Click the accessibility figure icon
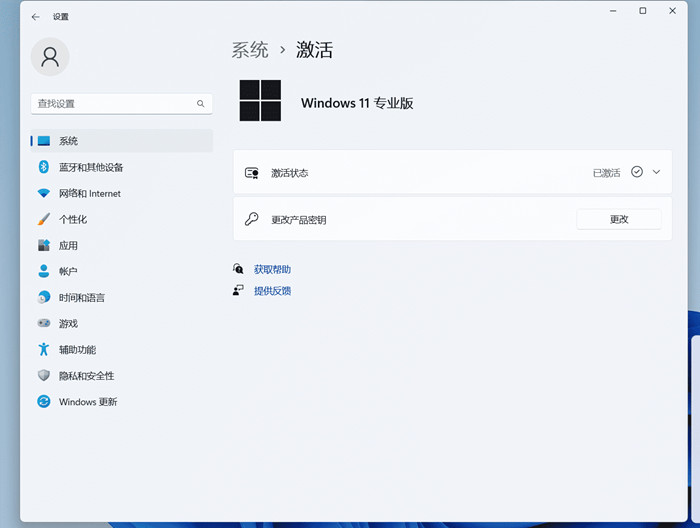This screenshot has height=528, width=700. click(x=44, y=349)
